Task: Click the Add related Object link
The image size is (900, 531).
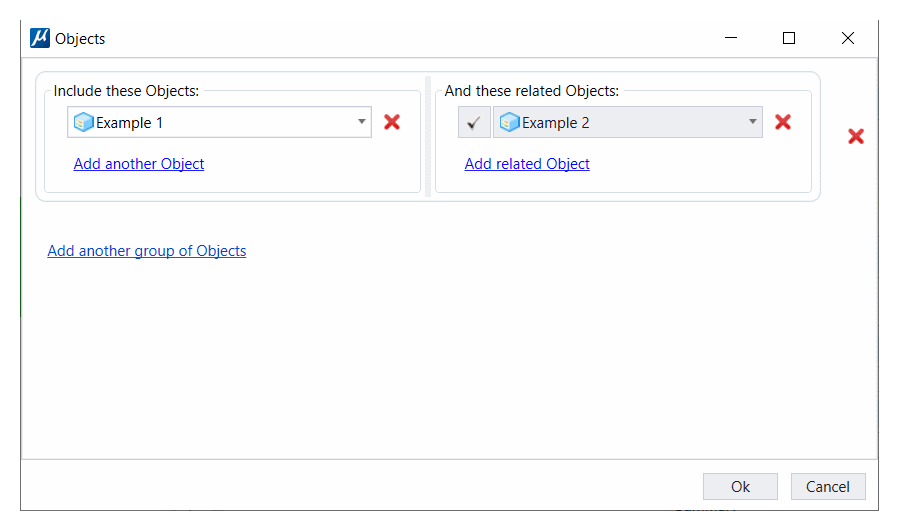Action: (527, 164)
